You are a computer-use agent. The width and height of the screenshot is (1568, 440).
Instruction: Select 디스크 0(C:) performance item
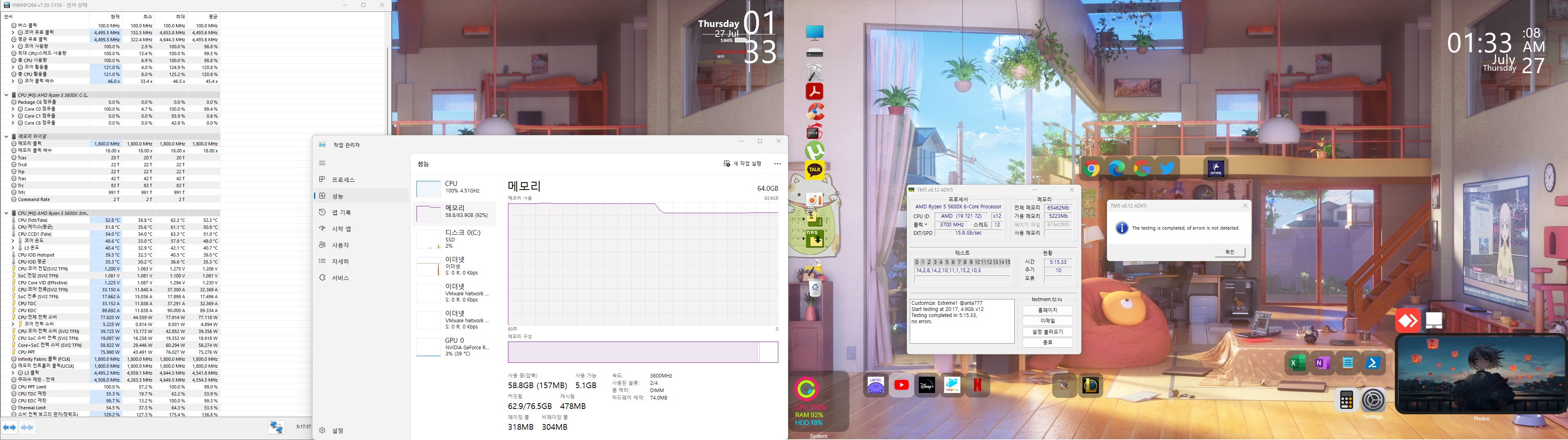(454, 239)
